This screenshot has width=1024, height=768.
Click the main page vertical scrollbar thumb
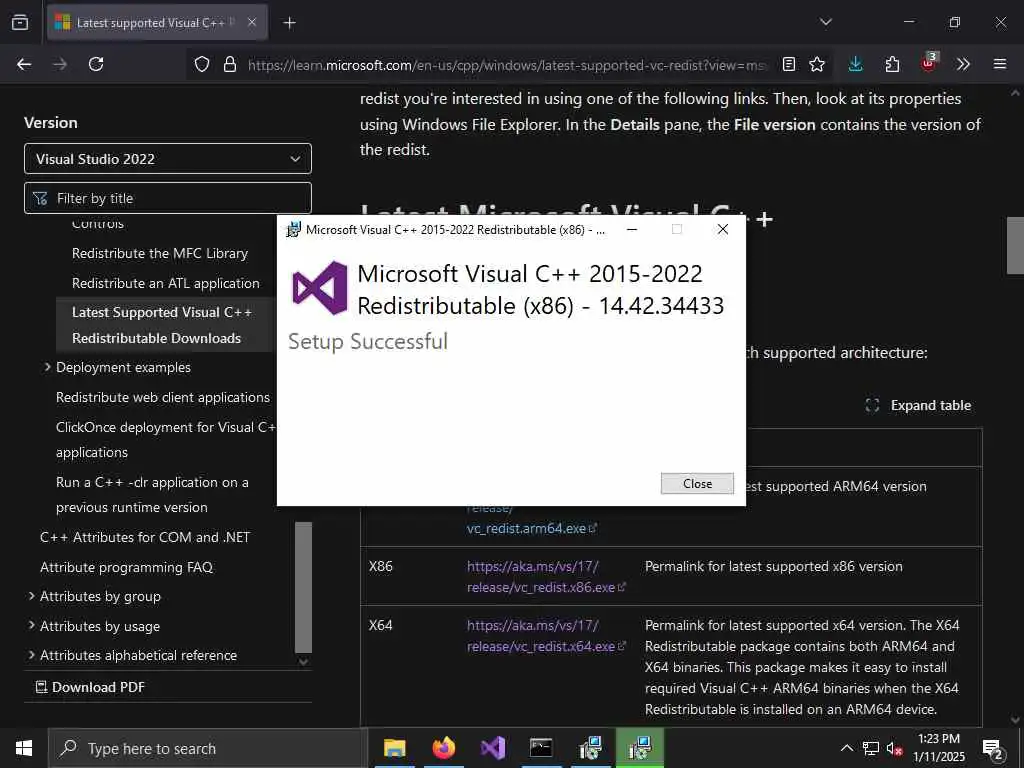pyautogui.click(x=1015, y=246)
